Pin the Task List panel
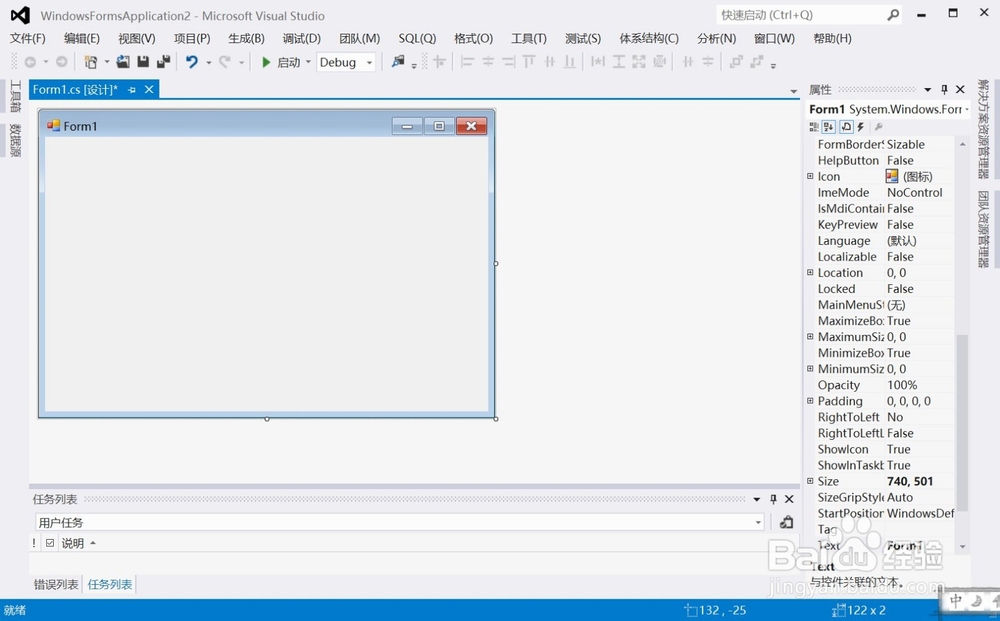Viewport: 1000px width, 621px height. 774,499
